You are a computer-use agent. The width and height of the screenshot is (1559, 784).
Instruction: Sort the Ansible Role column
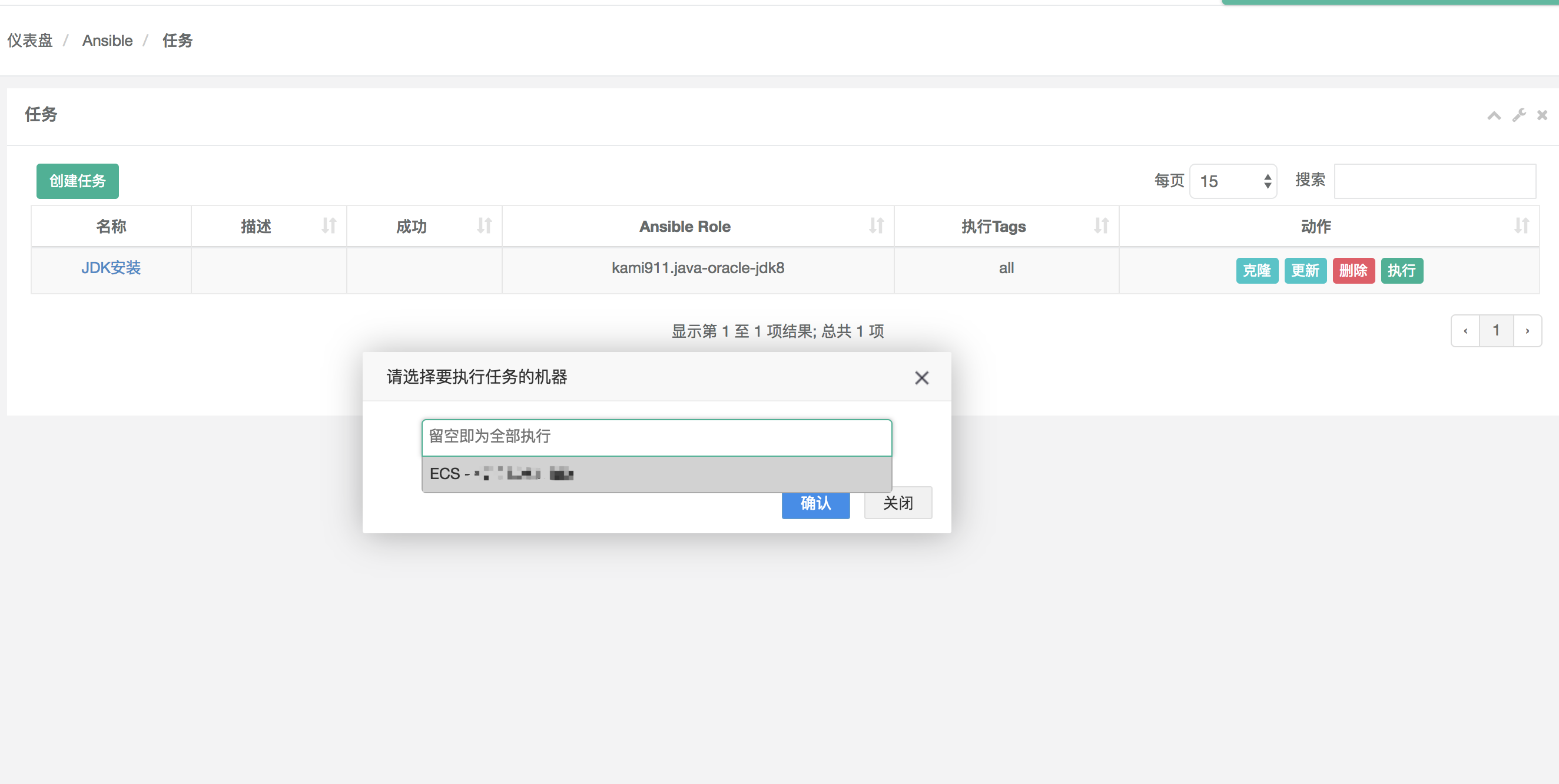point(877,225)
